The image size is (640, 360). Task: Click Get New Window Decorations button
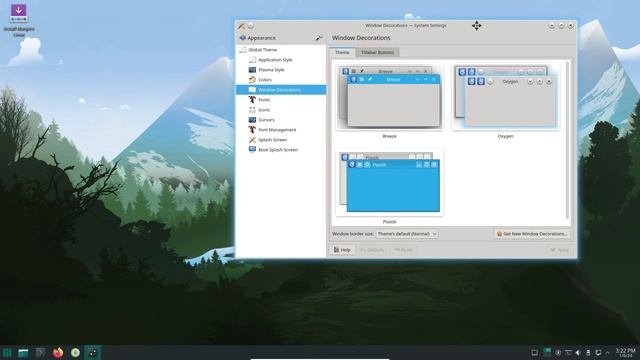click(531, 234)
